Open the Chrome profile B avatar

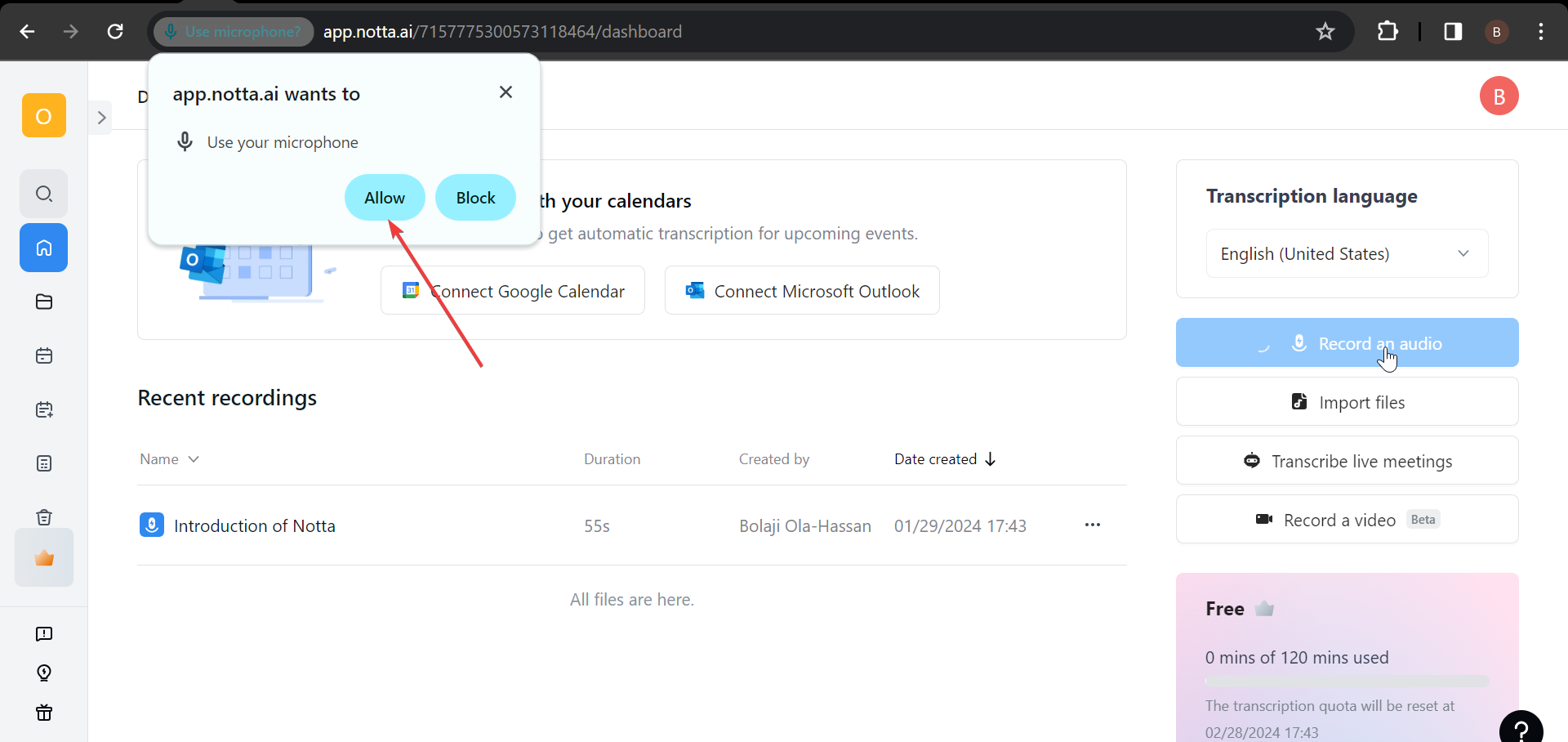point(1496,31)
